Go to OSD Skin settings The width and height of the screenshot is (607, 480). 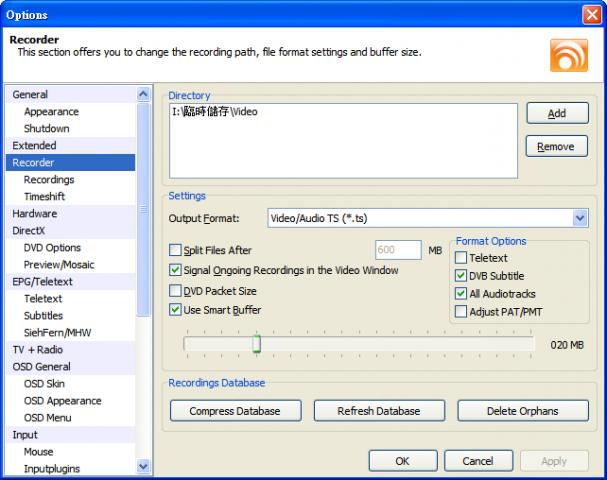tap(45, 384)
